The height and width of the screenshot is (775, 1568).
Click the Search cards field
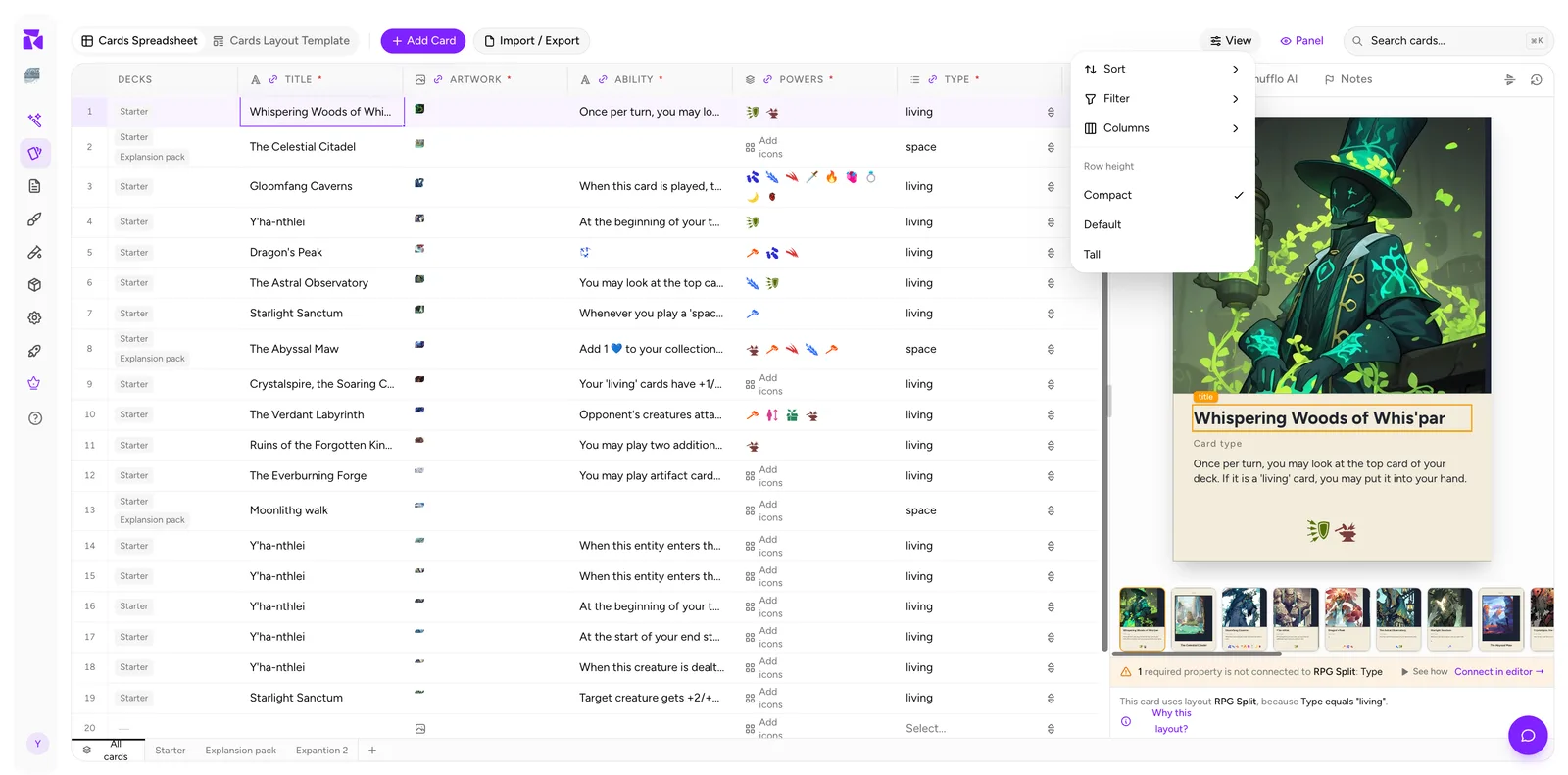point(1448,41)
